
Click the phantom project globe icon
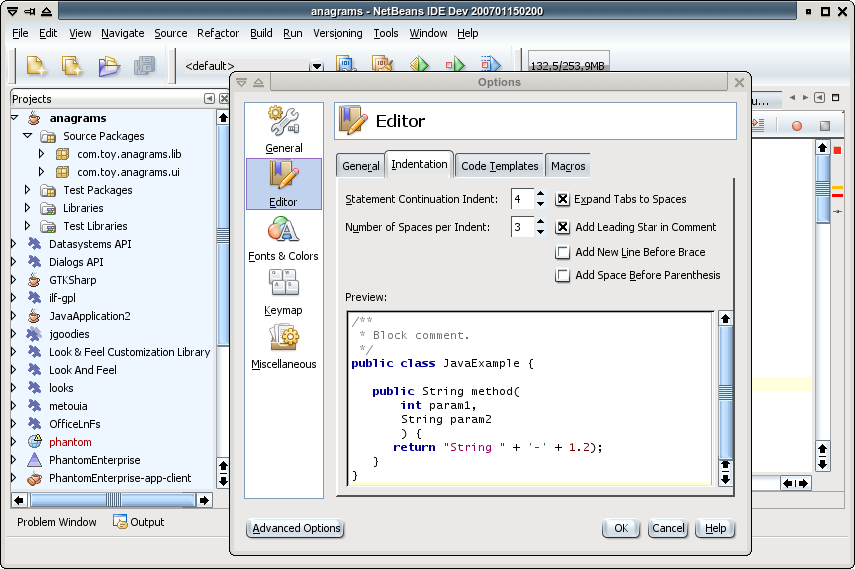click(34, 441)
